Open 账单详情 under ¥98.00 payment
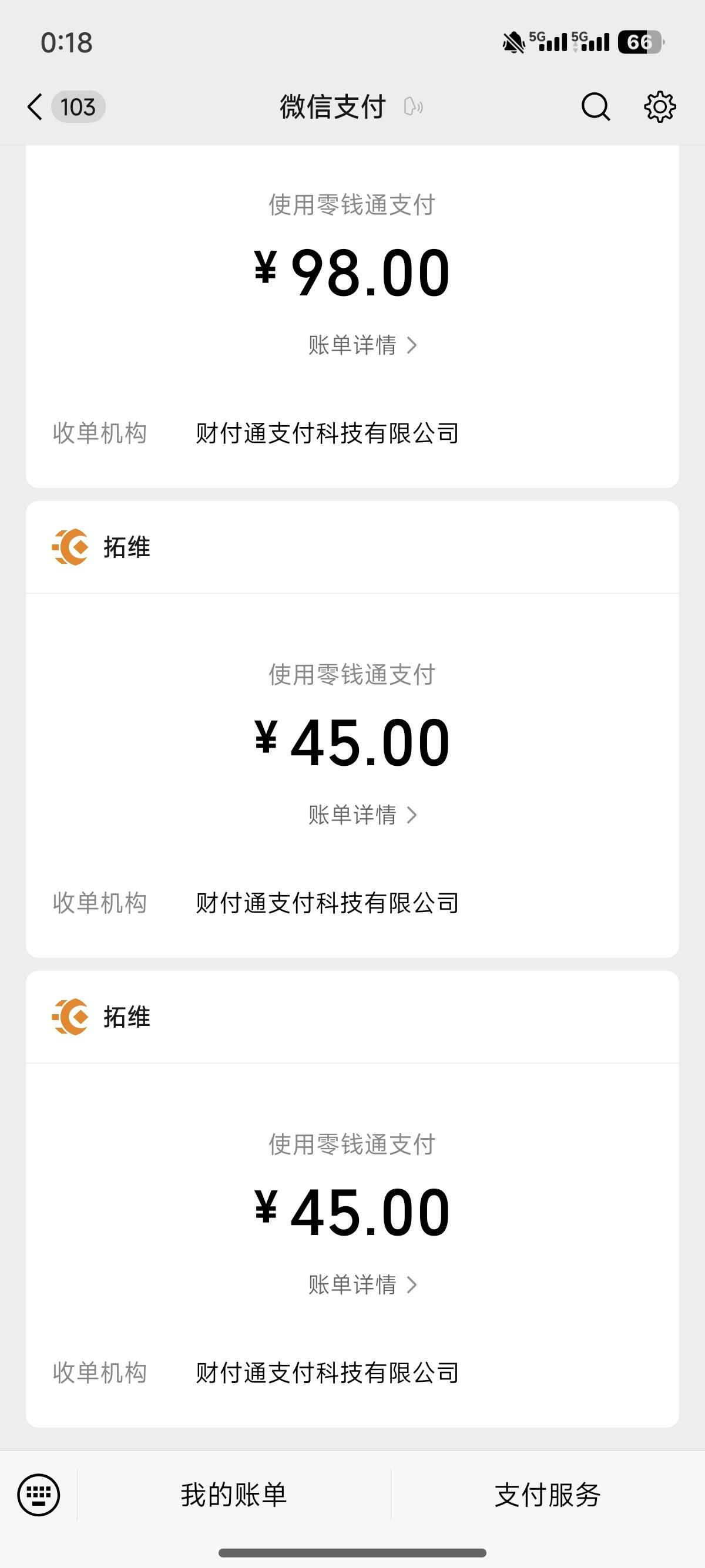Image resolution: width=705 pixels, height=1568 pixels. coord(362,345)
